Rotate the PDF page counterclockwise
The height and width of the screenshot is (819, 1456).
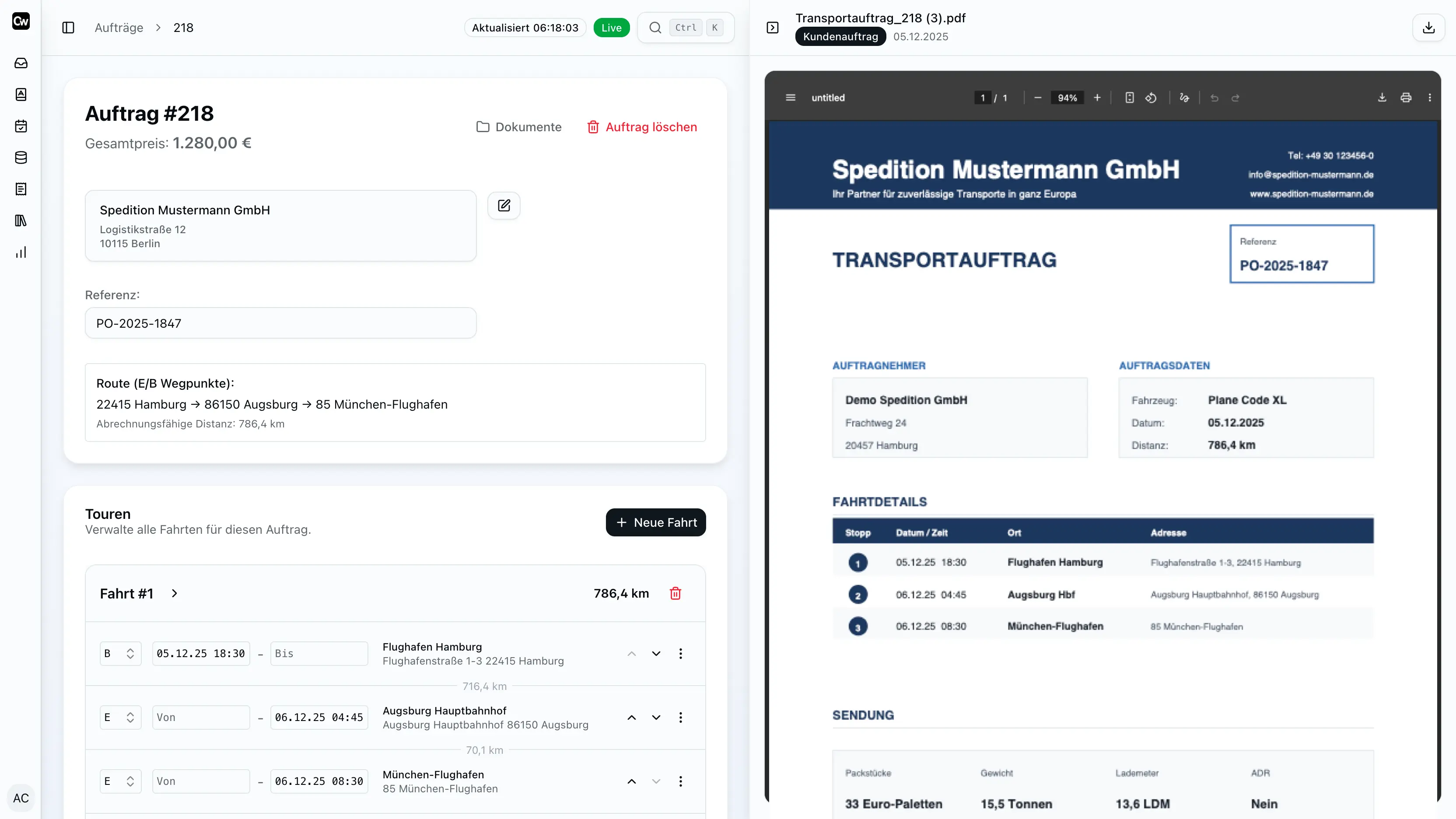(x=1151, y=97)
